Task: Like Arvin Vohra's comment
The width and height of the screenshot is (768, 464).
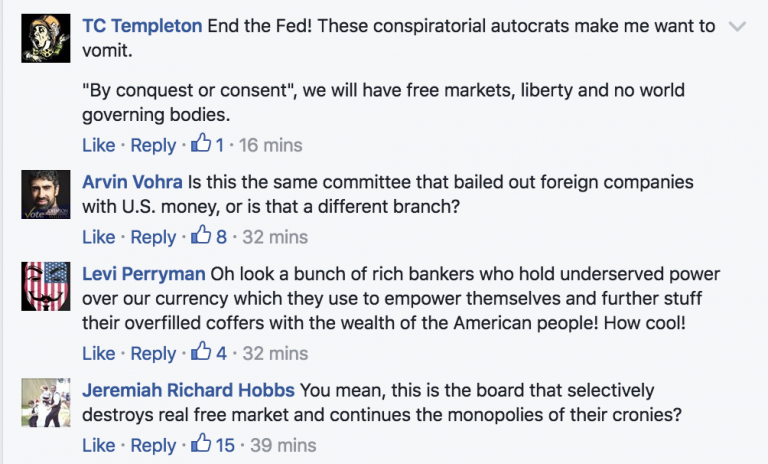Action: point(98,237)
